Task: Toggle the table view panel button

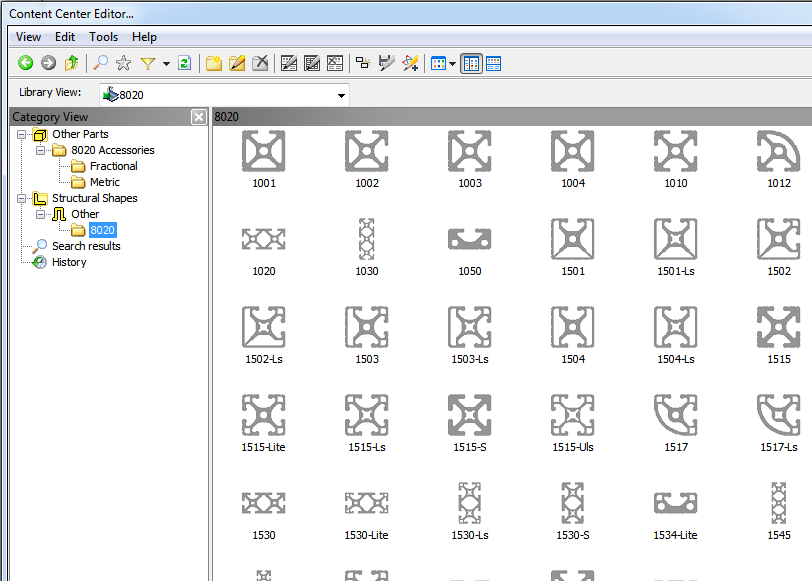Action: [494, 64]
